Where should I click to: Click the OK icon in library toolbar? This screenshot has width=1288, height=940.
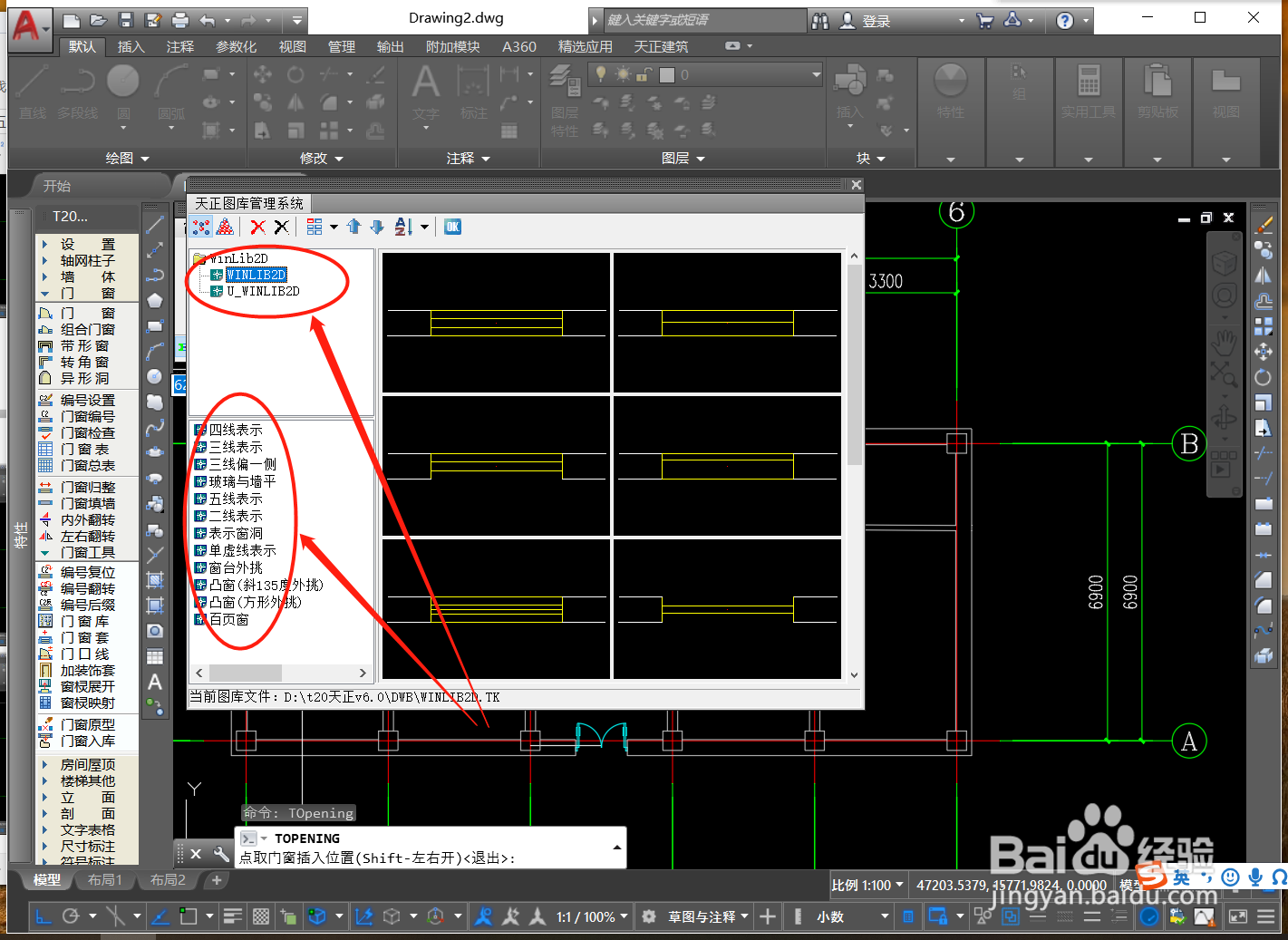click(453, 227)
